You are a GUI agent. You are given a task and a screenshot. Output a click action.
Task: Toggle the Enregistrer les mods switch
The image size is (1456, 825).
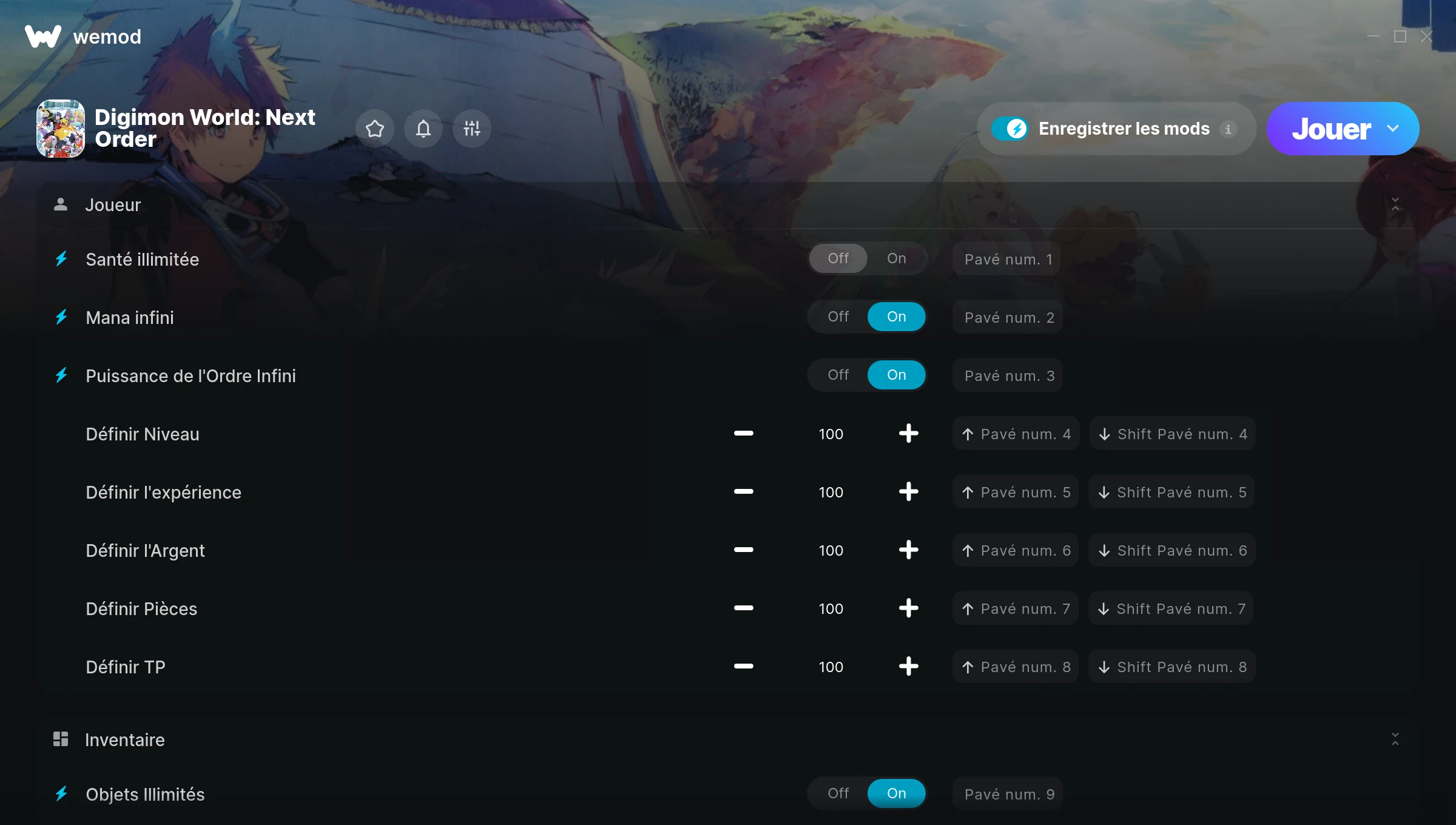[1009, 129]
